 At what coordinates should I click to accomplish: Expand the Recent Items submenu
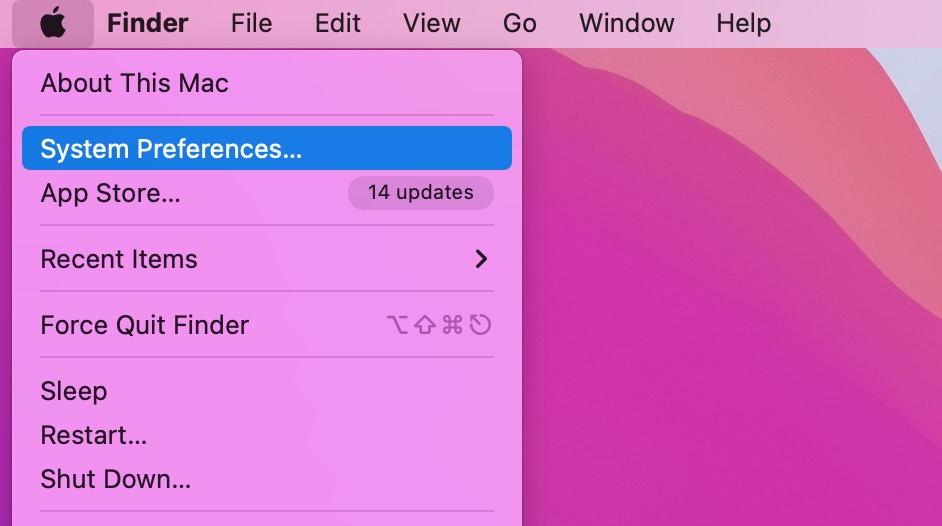267,259
